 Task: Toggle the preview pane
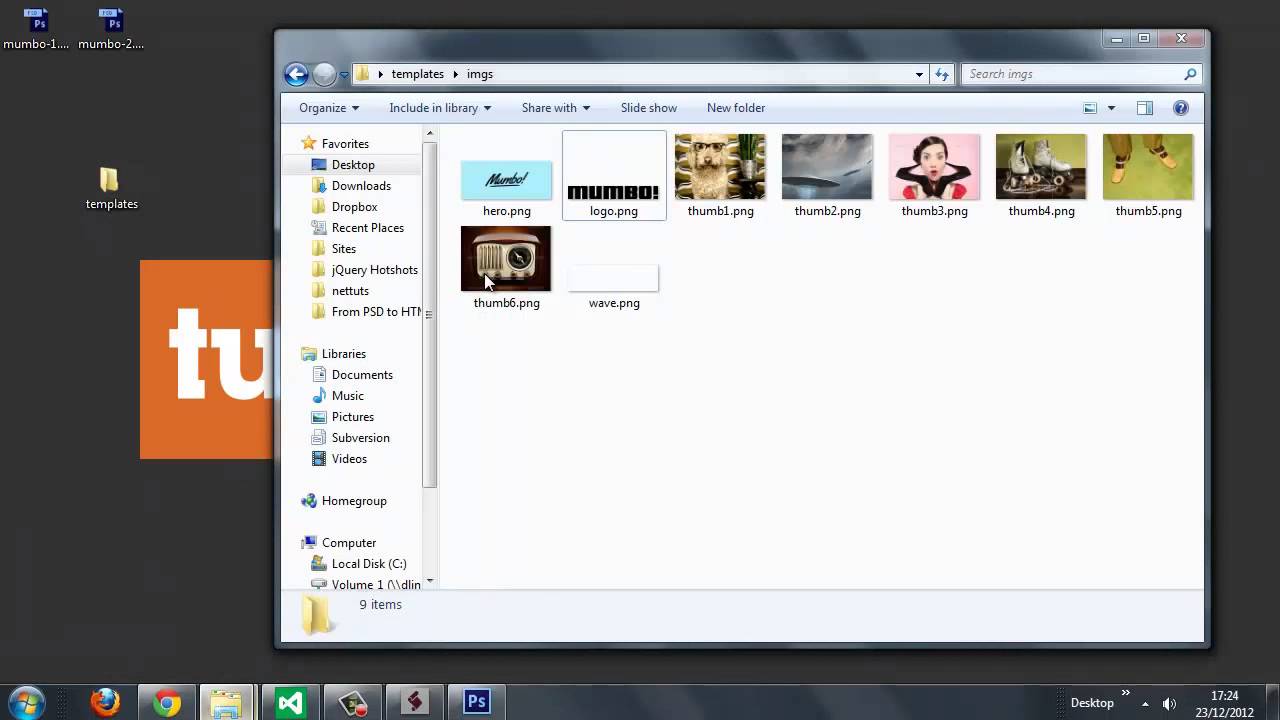click(x=1145, y=108)
